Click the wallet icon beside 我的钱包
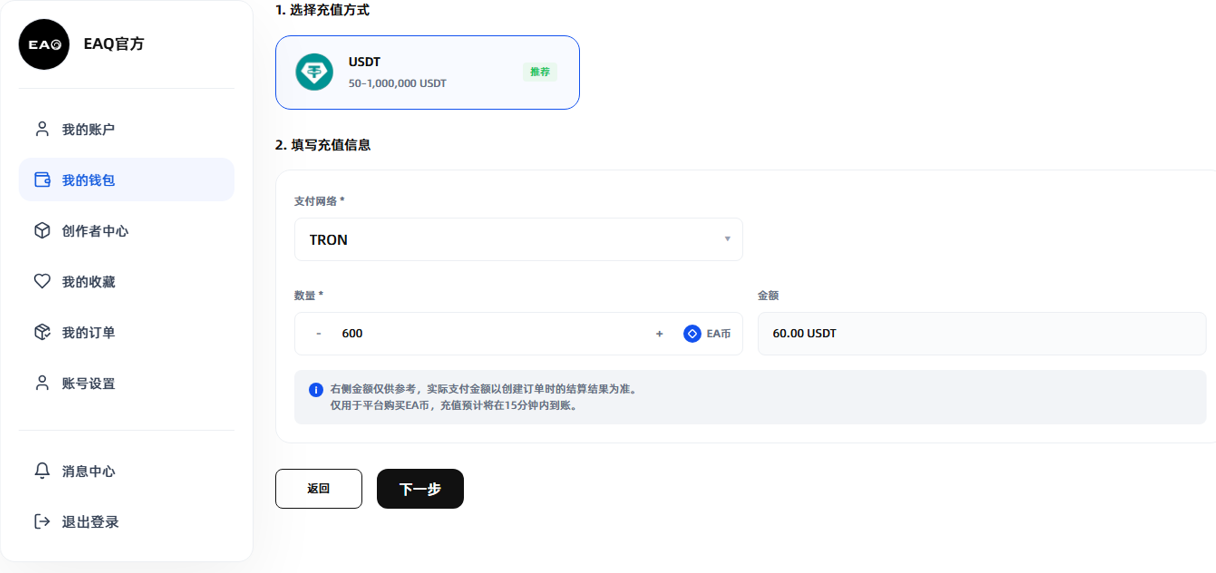This screenshot has height=573, width=1216. click(x=42, y=180)
